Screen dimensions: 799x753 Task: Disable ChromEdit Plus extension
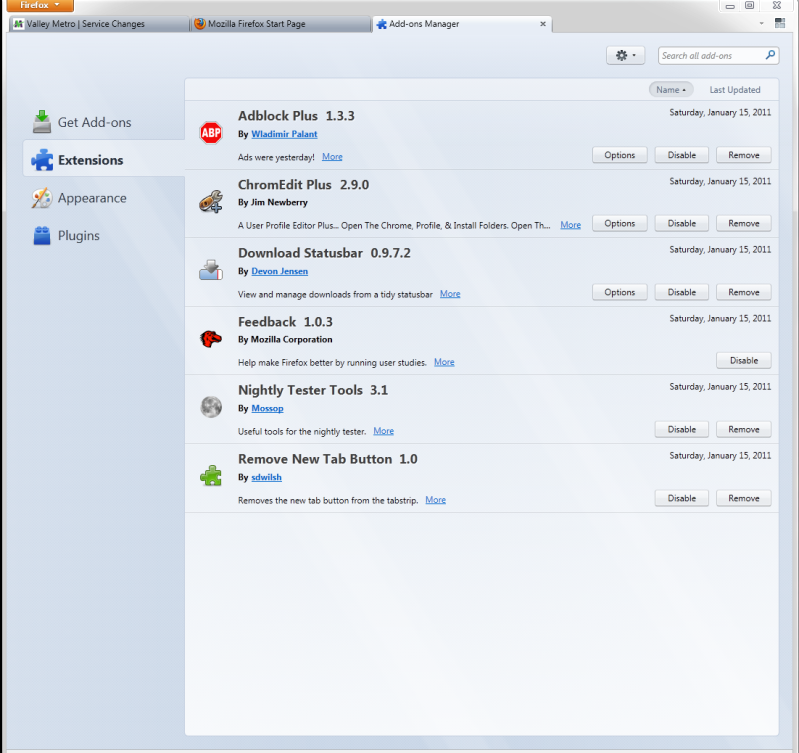(x=681, y=223)
